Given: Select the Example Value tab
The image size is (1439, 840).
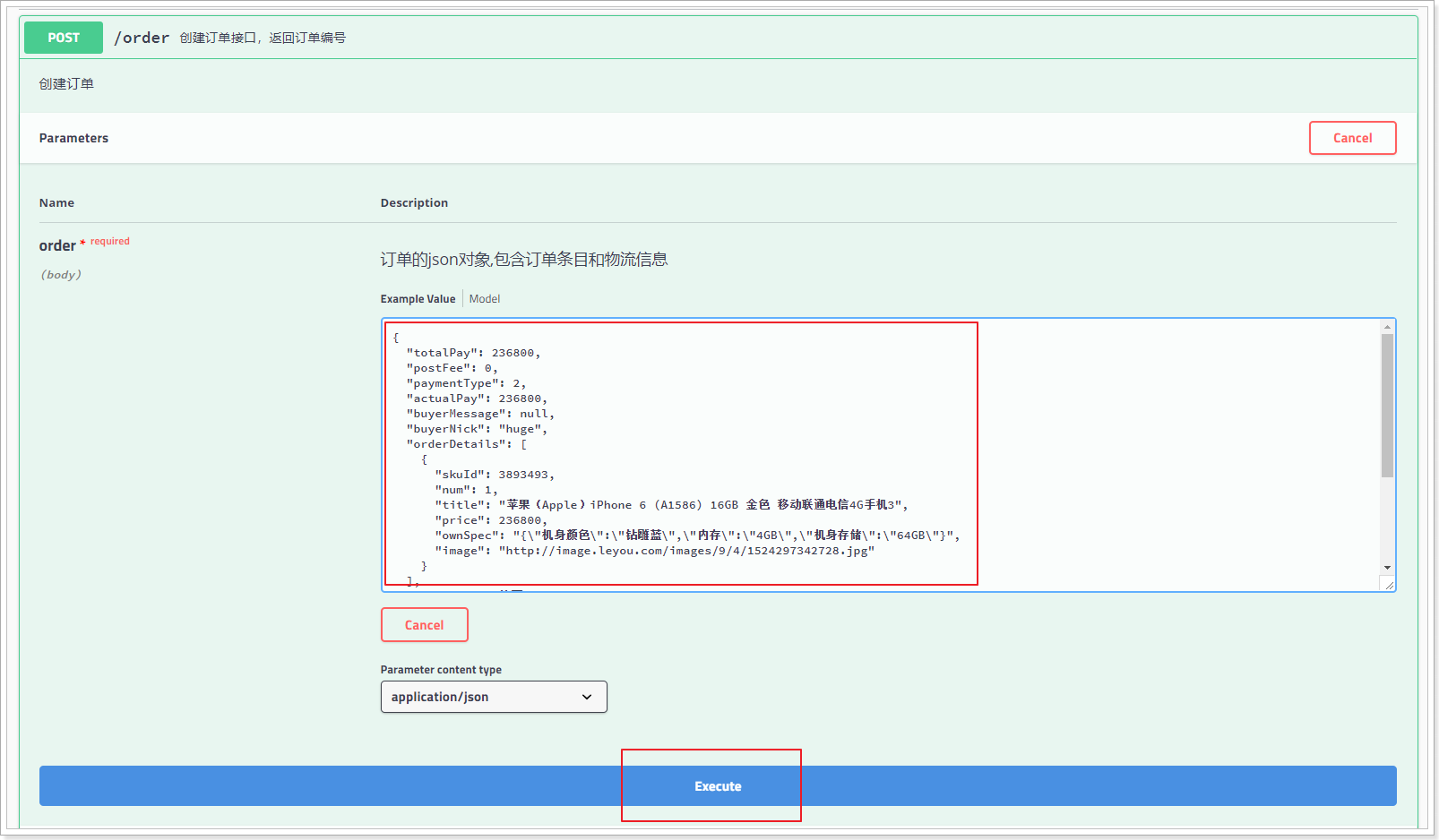Looking at the screenshot, I should point(418,299).
